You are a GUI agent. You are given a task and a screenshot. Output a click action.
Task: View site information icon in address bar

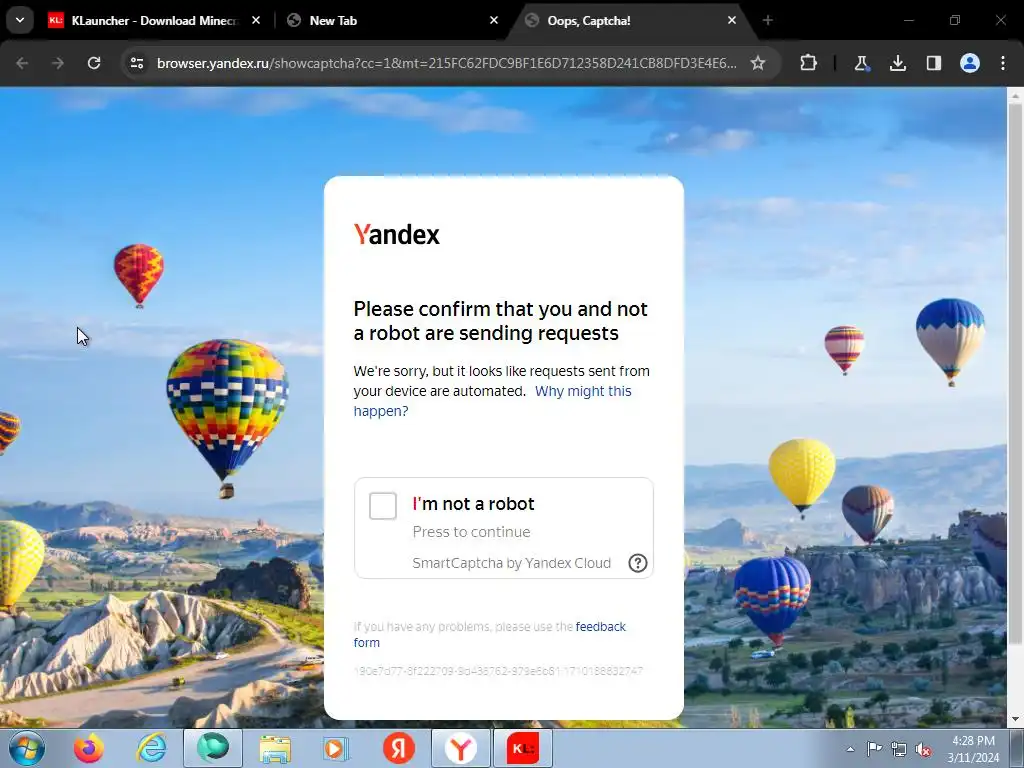[x=137, y=63]
